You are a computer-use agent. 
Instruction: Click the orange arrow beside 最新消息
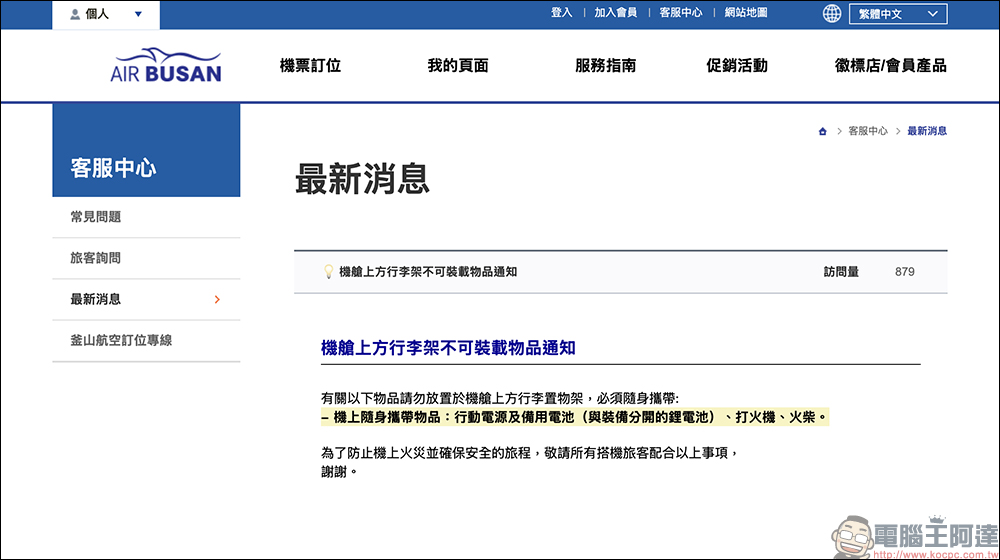pos(217,299)
